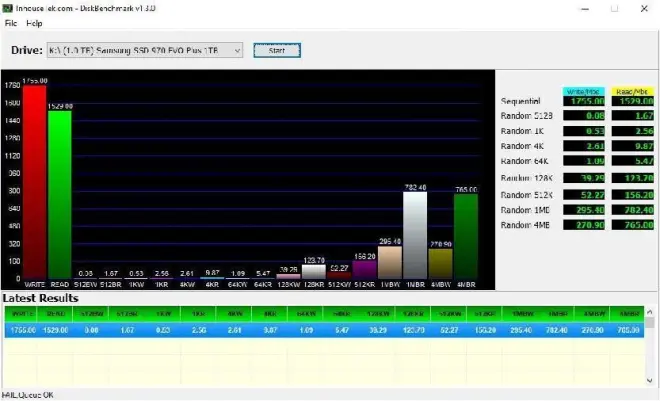This screenshot has width=660, height=401.
Task: Expand the Drive selection dropdown
Action: pyautogui.click(x=236, y=50)
